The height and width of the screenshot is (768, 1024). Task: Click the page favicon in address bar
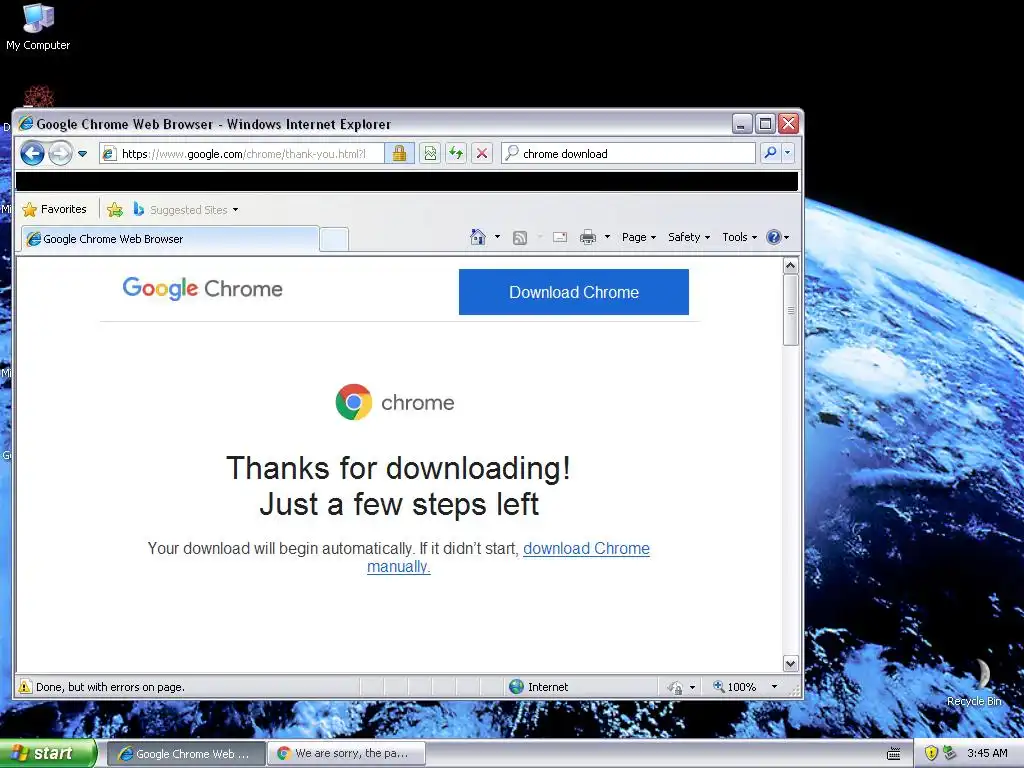pos(109,153)
